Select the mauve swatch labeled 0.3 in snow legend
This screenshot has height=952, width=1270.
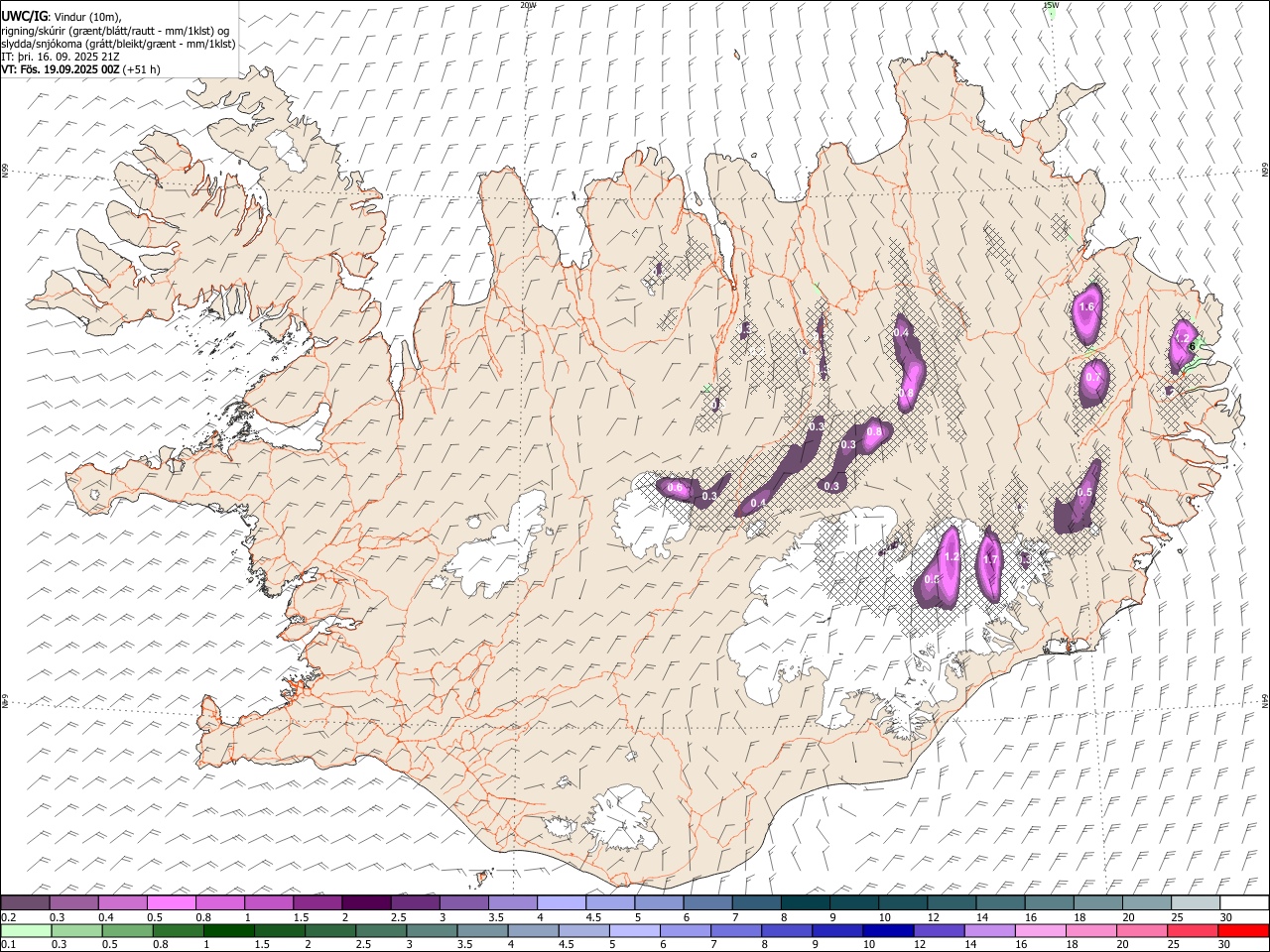(73, 902)
